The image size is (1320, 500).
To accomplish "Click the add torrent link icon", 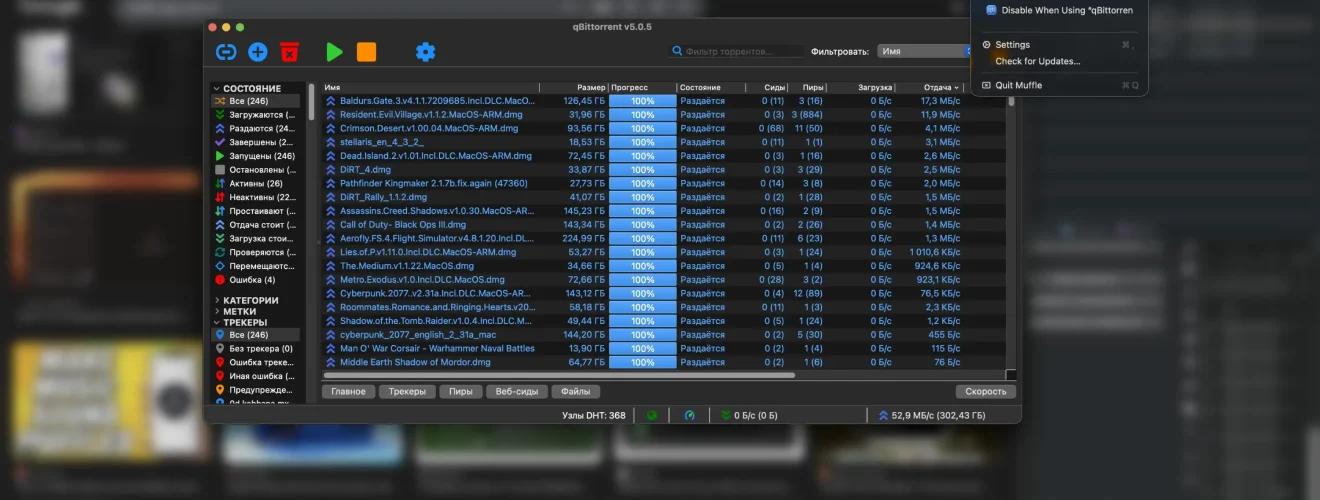I will pyautogui.click(x=227, y=52).
